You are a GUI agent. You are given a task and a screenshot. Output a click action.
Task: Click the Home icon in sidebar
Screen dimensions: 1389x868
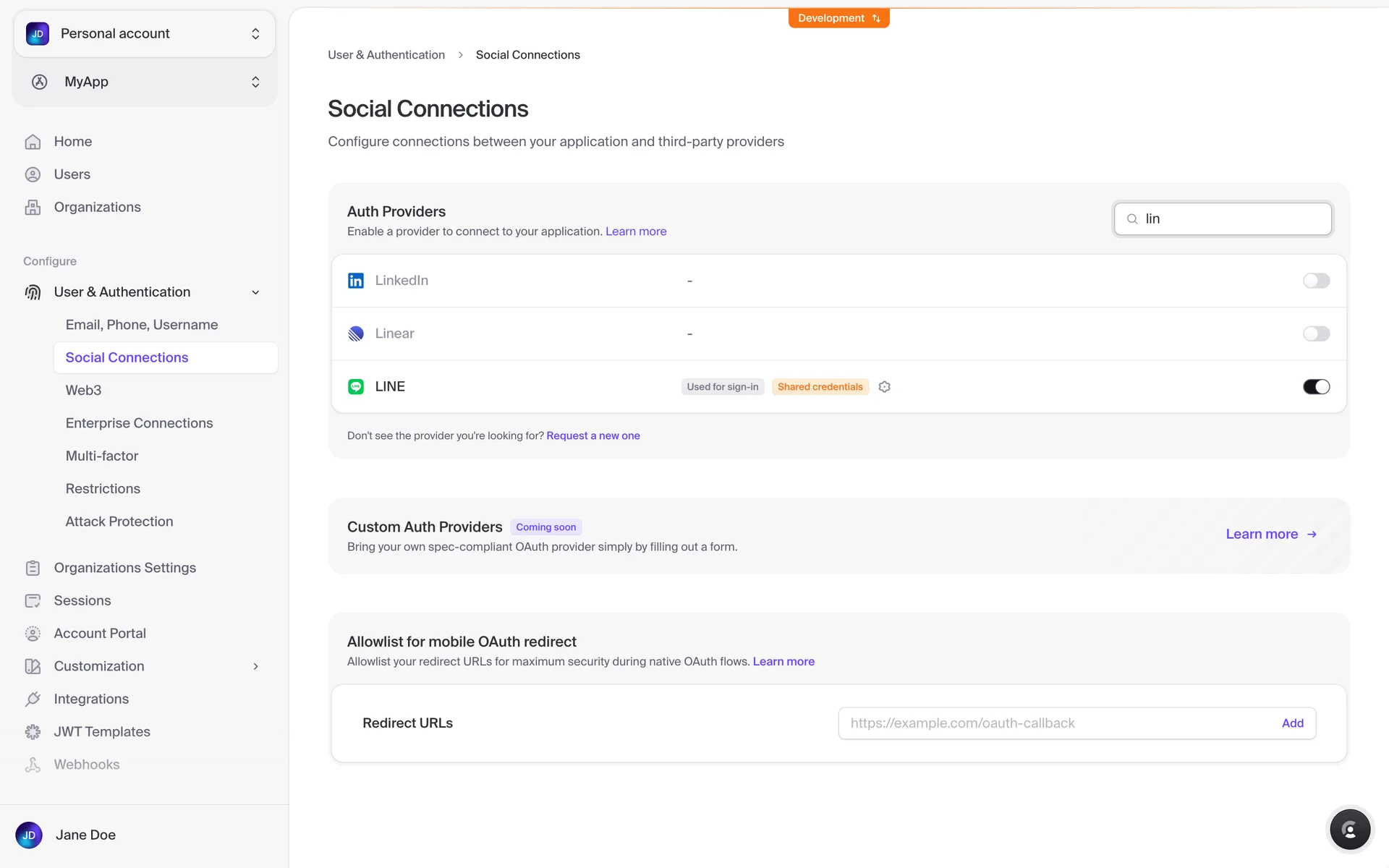tap(33, 142)
